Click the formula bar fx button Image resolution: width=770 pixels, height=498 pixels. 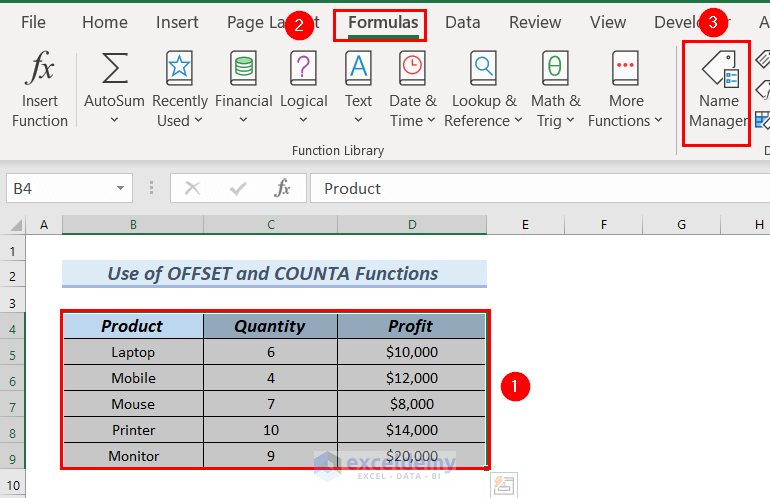pos(283,188)
